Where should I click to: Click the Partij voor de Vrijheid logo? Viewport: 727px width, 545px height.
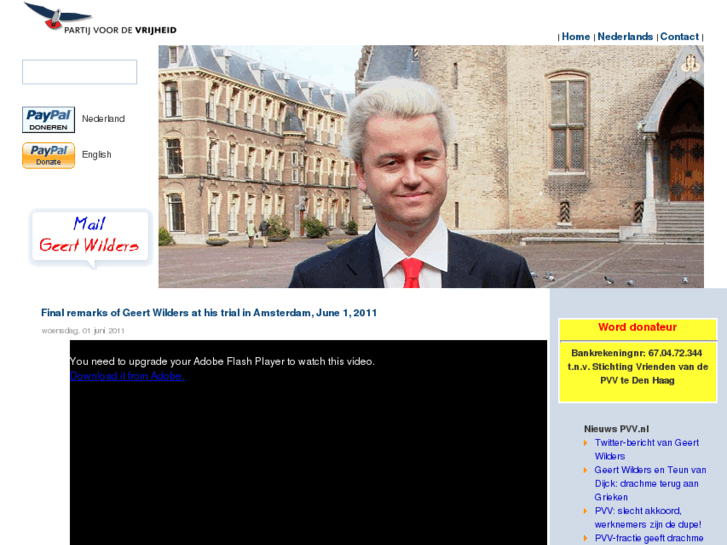pyautogui.click(x=100, y=19)
